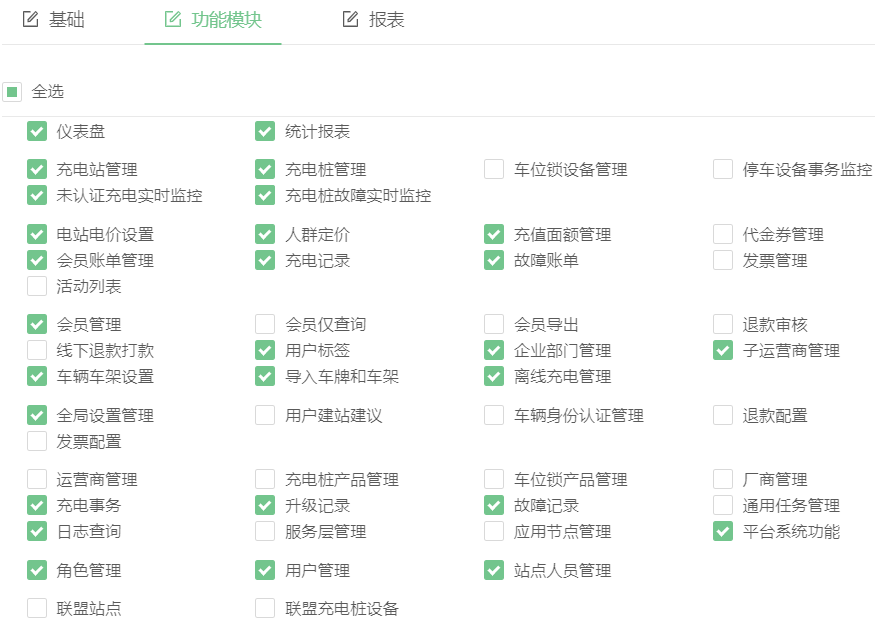Uncheck the 平台系统功能 checkbox
This screenshot has height=623, width=875.
723,531
